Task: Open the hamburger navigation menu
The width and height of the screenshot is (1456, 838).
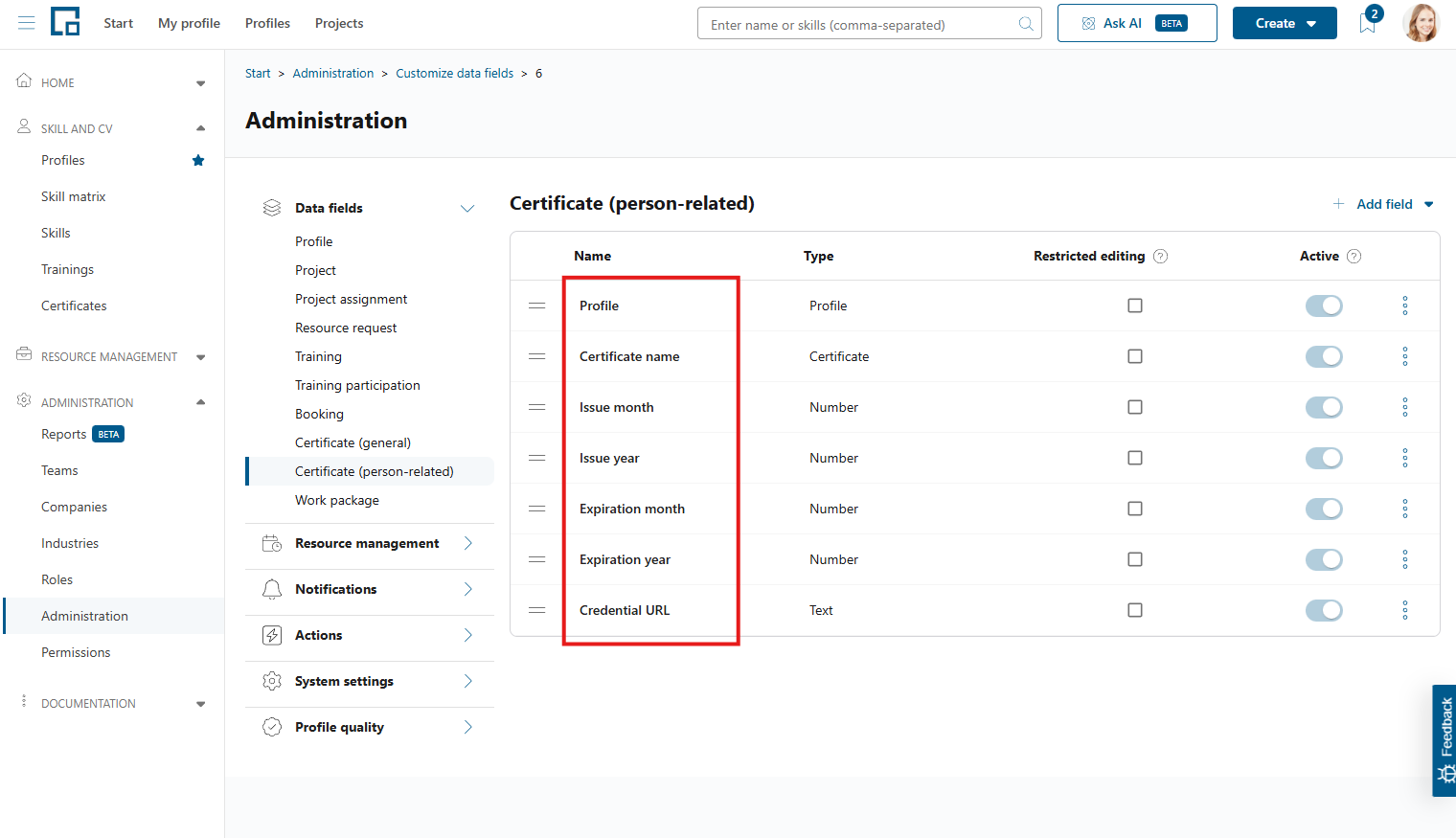Action: coord(27,23)
